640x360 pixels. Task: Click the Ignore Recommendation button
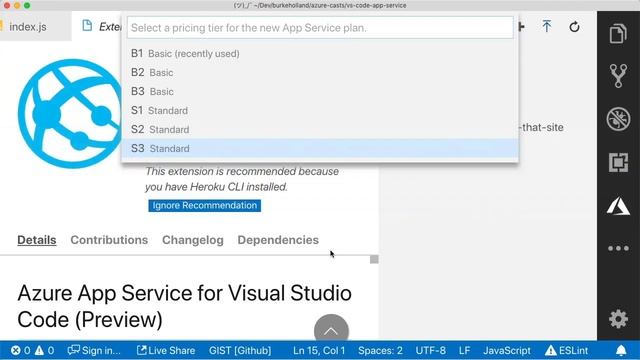(x=204, y=205)
